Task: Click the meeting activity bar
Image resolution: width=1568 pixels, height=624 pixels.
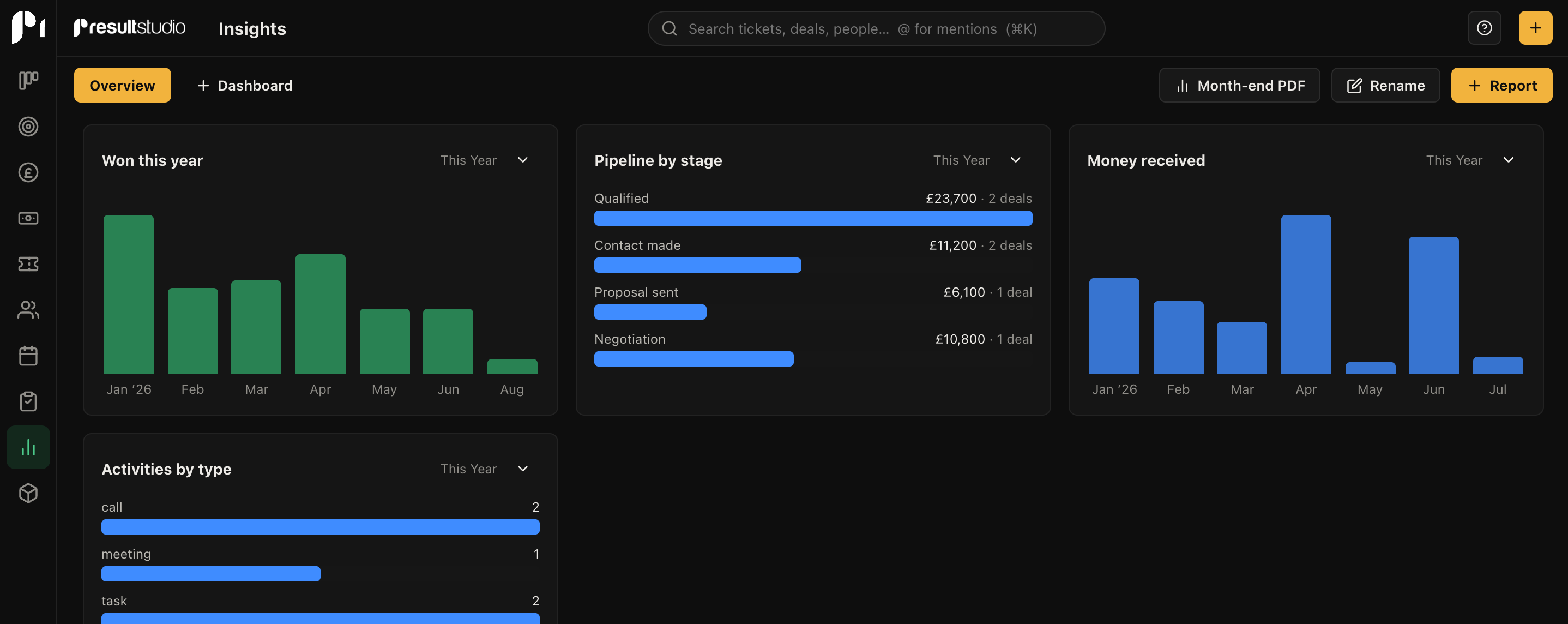Action: click(210, 573)
